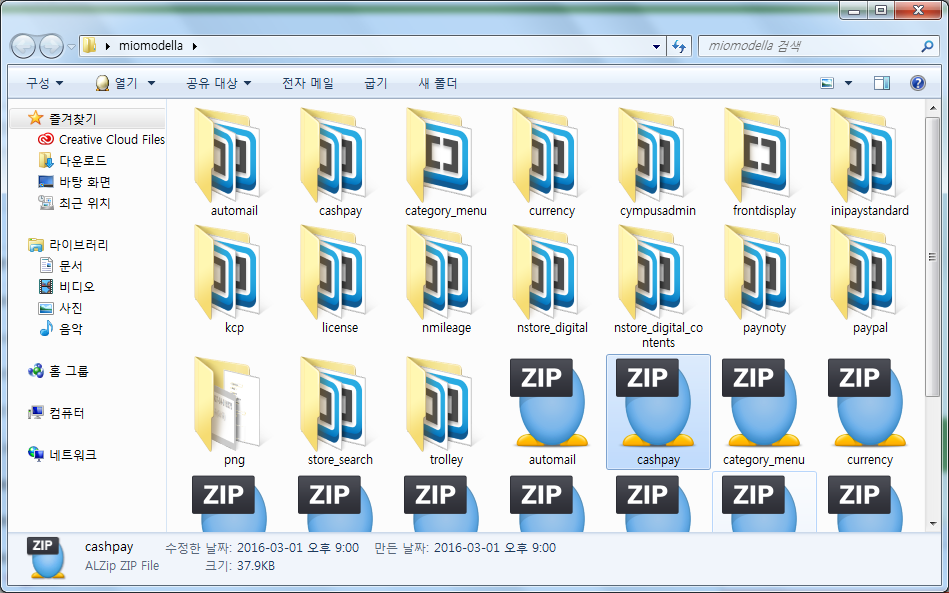949x593 pixels.
Task: Click the 새 폴더 button
Action: pyautogui.click(x=438, y=83)
